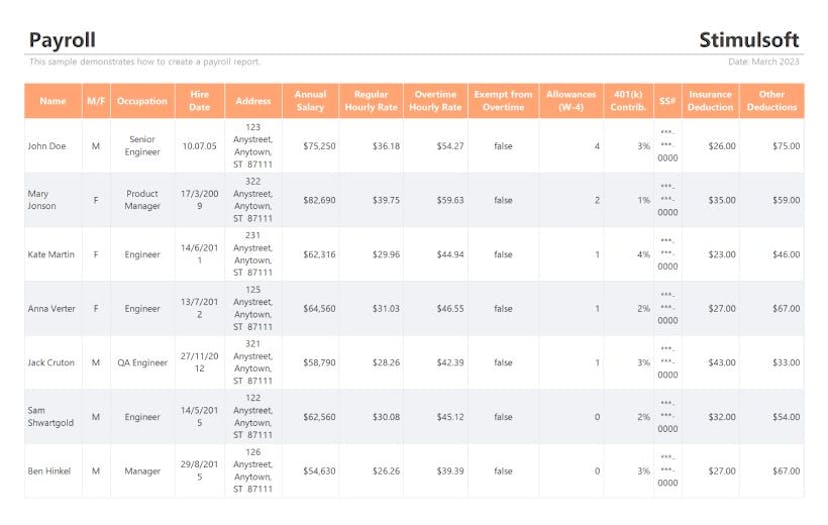The width and height of the screenshot is (828, 525).
Task: Click the Overtime Hourly Rate header
Action: click(436, 101)
